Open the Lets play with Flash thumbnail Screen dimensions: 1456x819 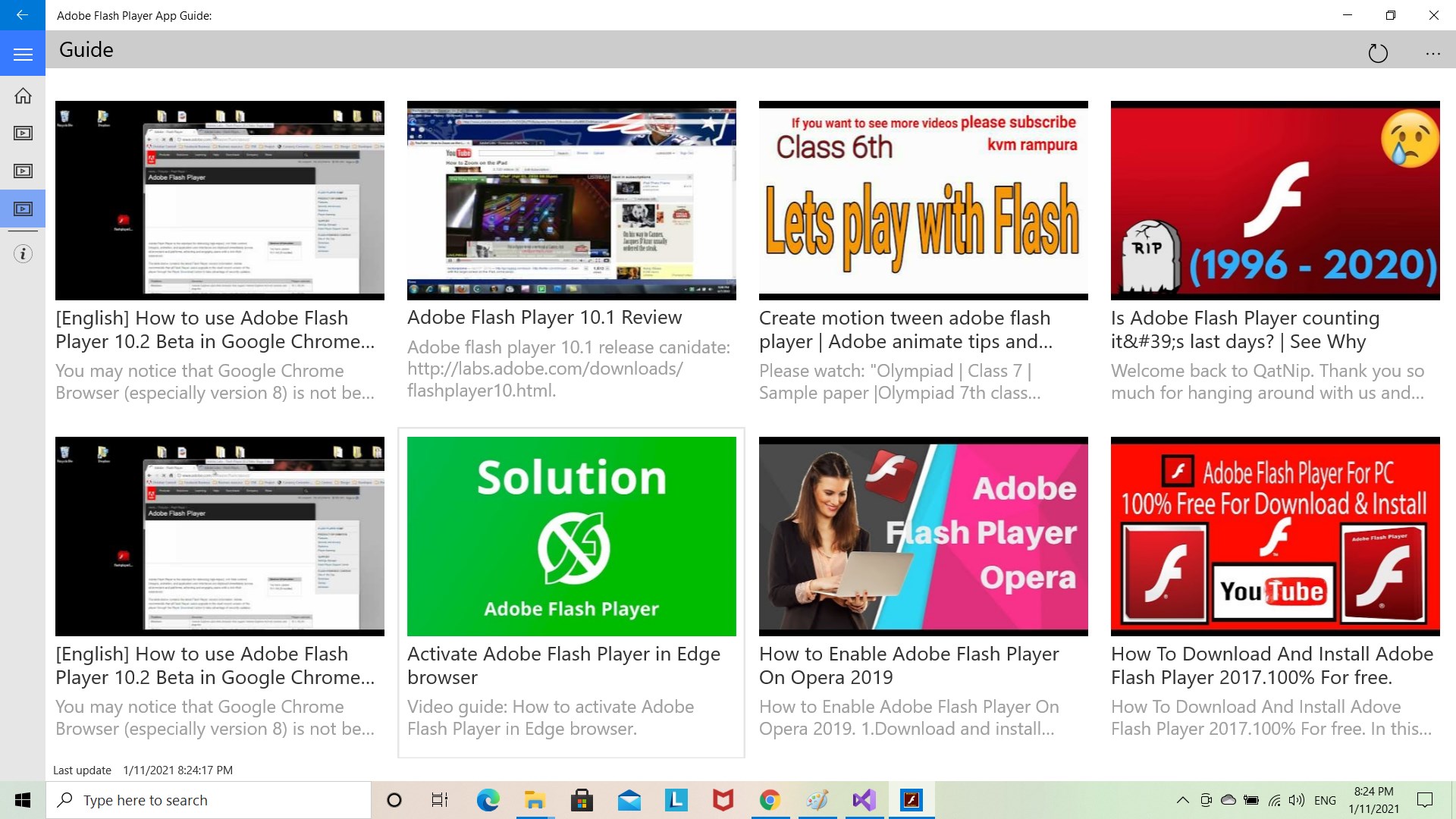(x=923, y=200)
